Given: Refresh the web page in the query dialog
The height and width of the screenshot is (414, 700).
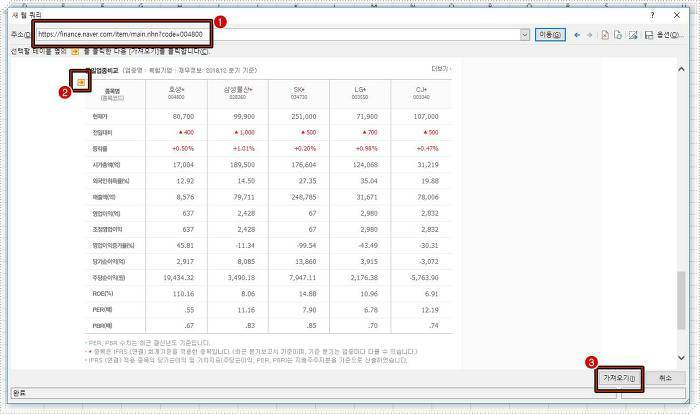Looking at the screenshot, I should click(x=618, y=35).
